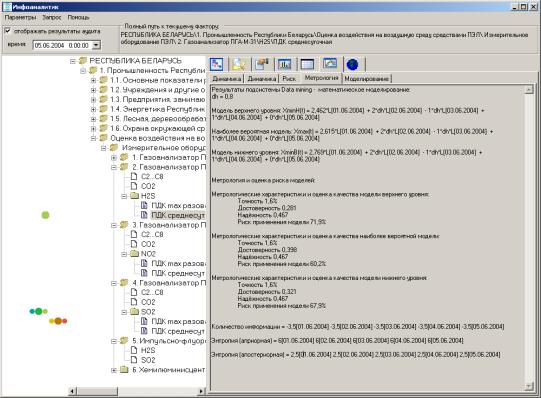541x398 pixels.
Task: Click results pane scroll up arrow
Action: coord(529,90)
